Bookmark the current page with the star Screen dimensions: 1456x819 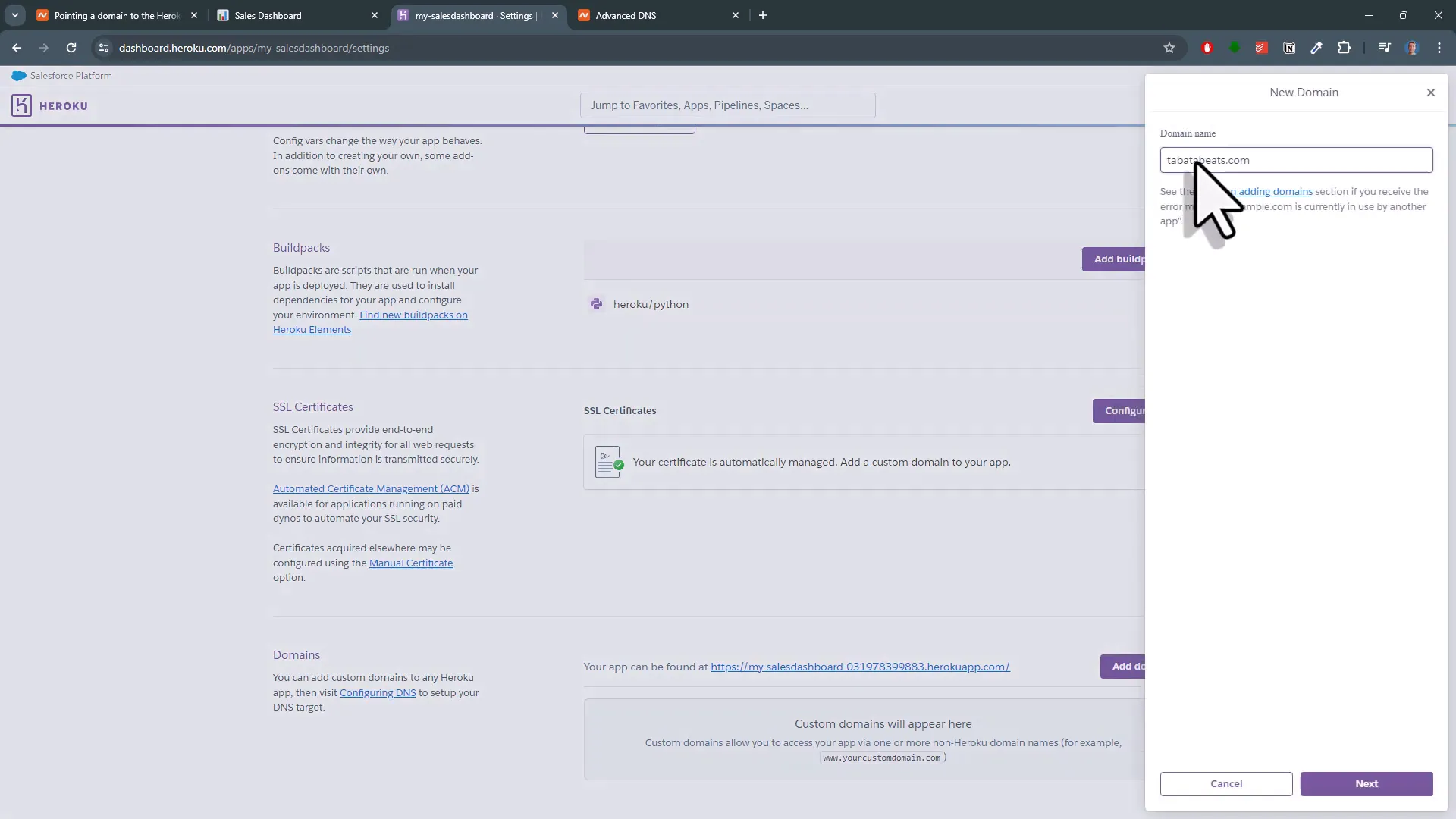pyautogui.click(x=1169, y=48)
